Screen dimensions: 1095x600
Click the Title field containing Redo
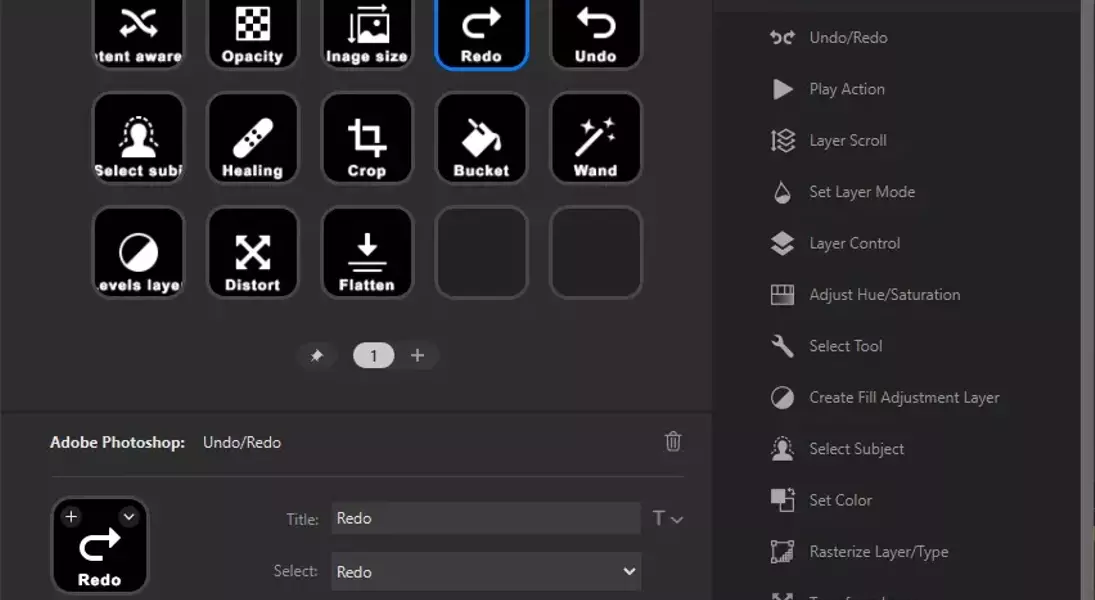pos(486,518)
